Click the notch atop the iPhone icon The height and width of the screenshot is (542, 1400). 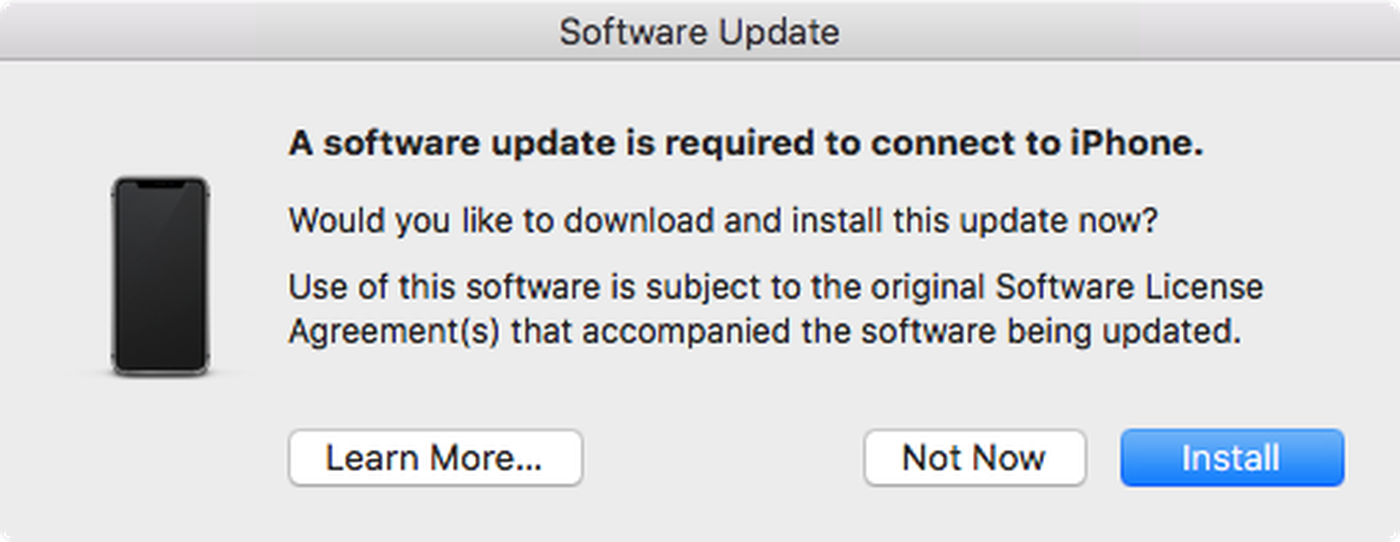(x=160, y=184)
